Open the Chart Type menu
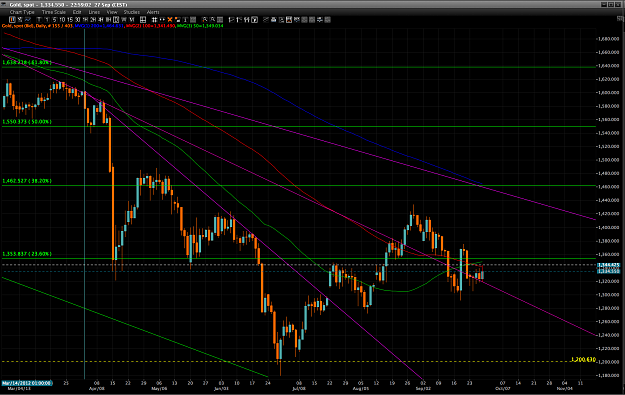 pos(22,12)
